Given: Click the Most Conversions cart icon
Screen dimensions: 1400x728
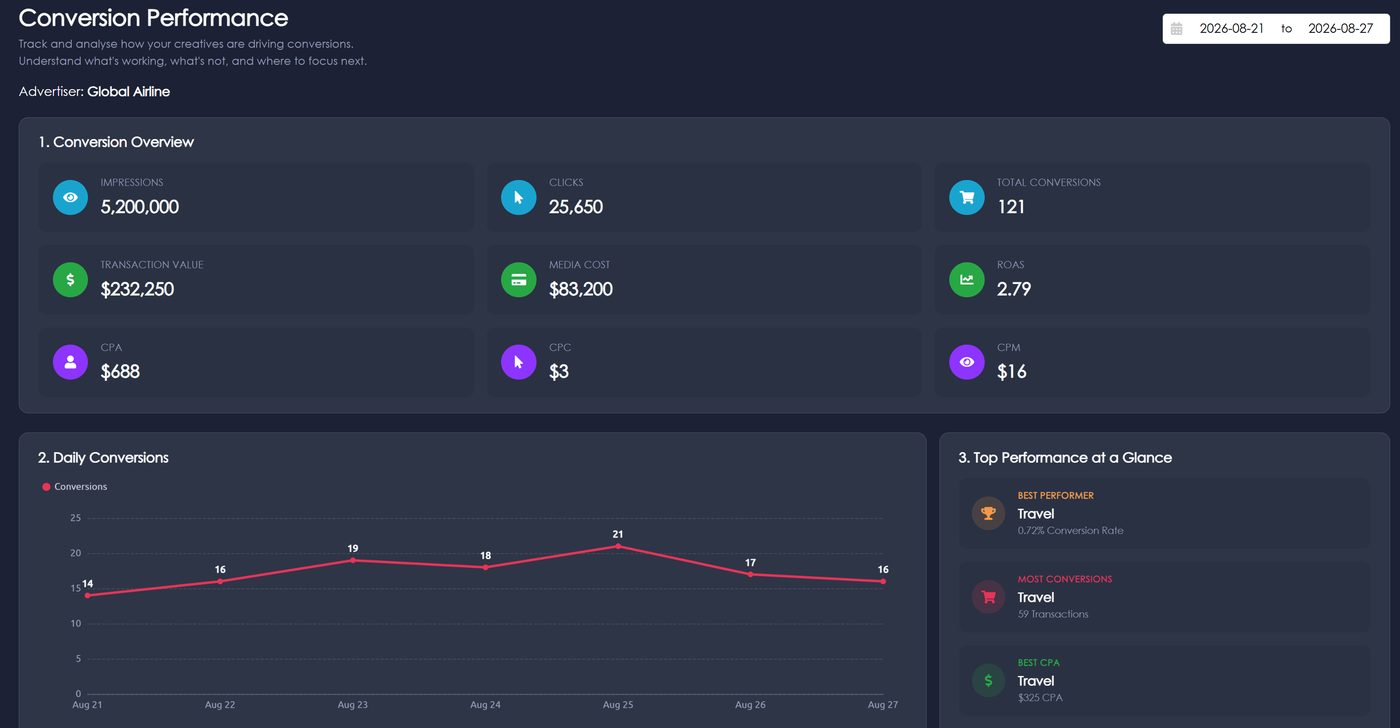Looking at the screenshot, I should click(x=988, y=597).
